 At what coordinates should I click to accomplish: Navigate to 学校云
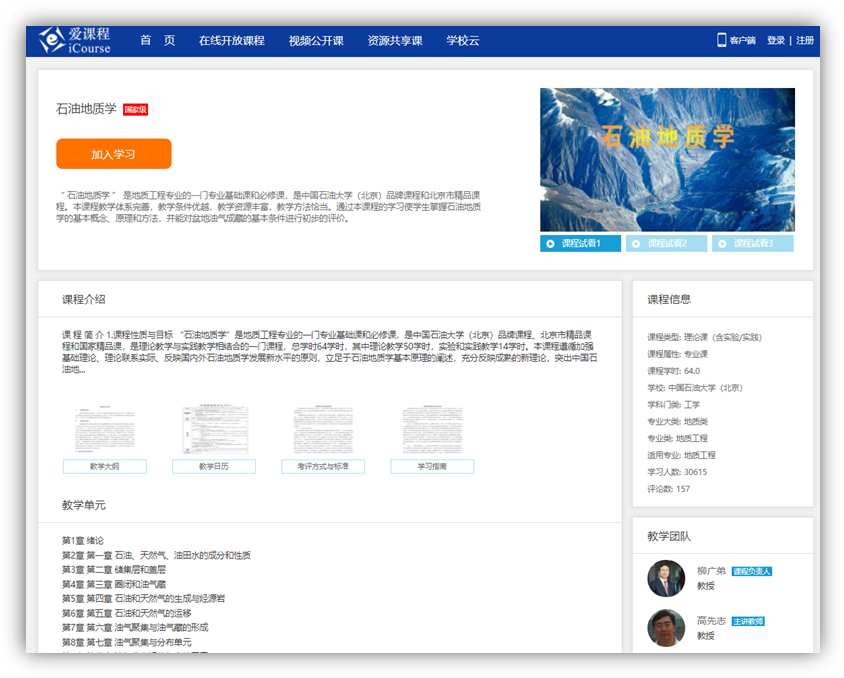462,41
